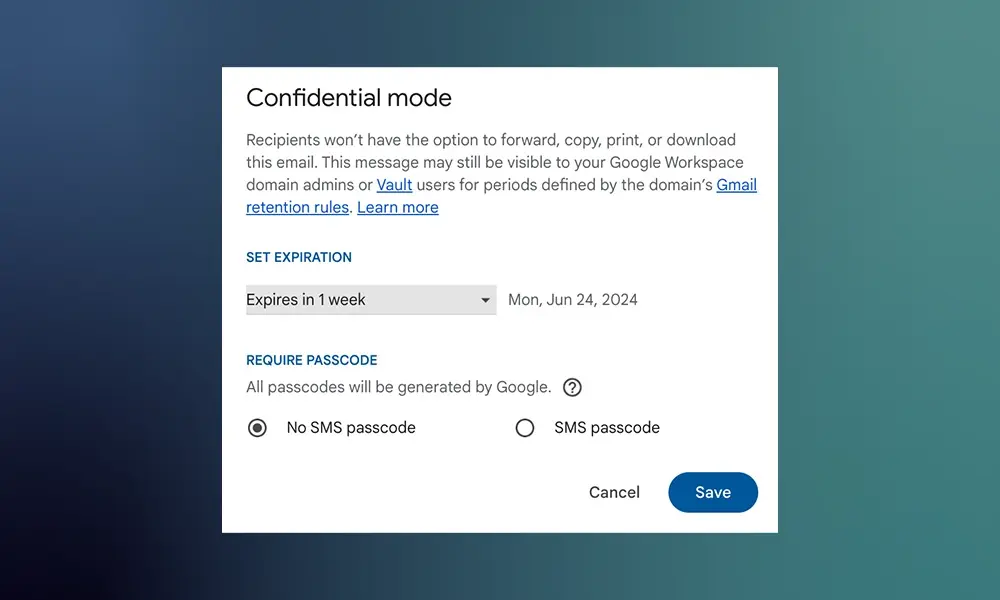This screenshot has height=600, width=1000.
Task: Save the confidential mode settings
Action: (x=713, y=492)
